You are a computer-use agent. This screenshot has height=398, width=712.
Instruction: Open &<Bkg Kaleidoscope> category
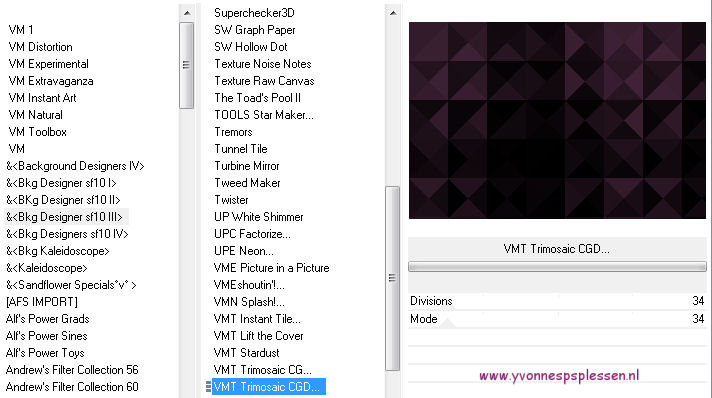click(x=58, y=251)
